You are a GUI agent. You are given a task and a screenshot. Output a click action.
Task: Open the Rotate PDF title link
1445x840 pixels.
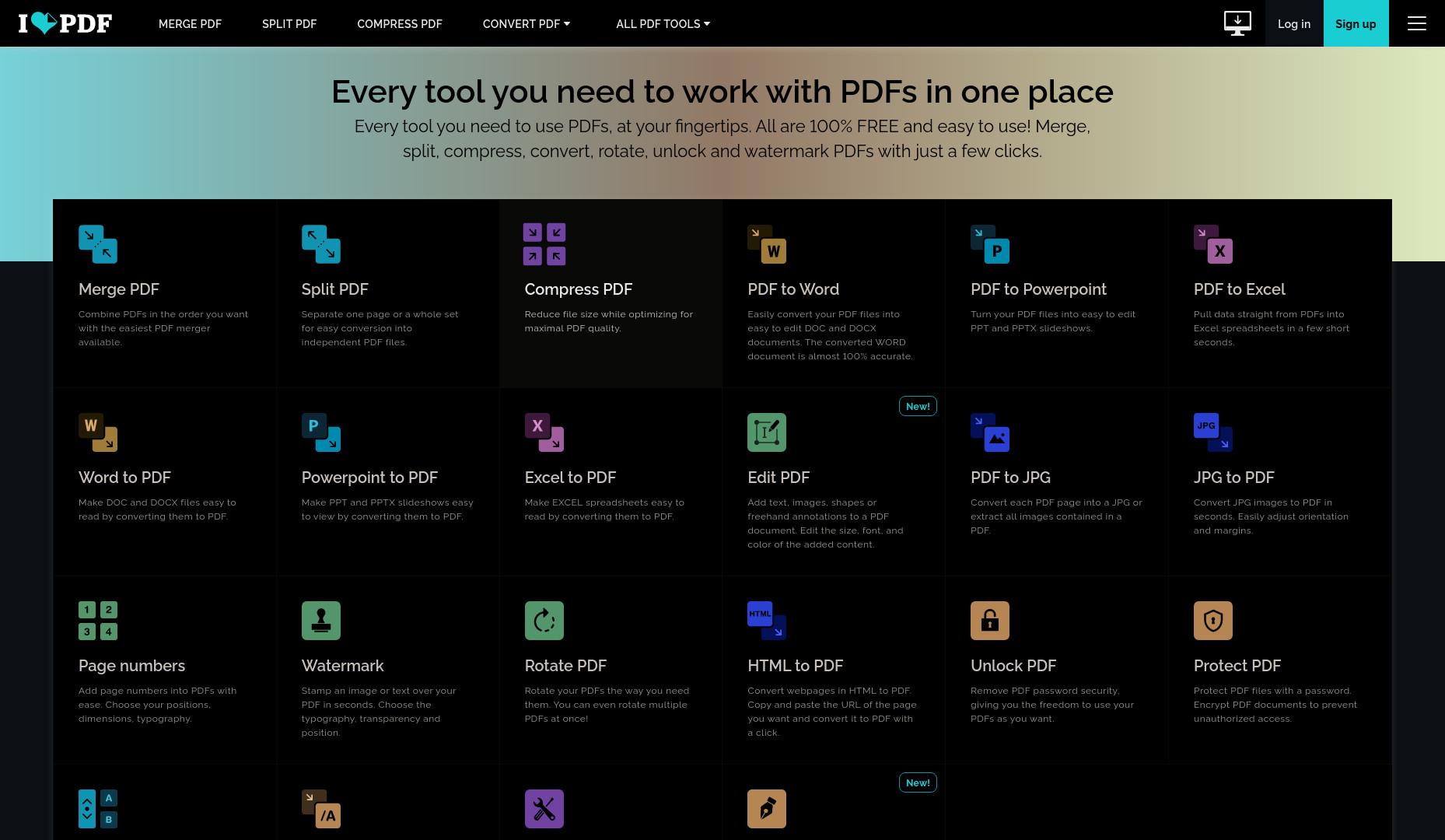(x=565, y=666)
